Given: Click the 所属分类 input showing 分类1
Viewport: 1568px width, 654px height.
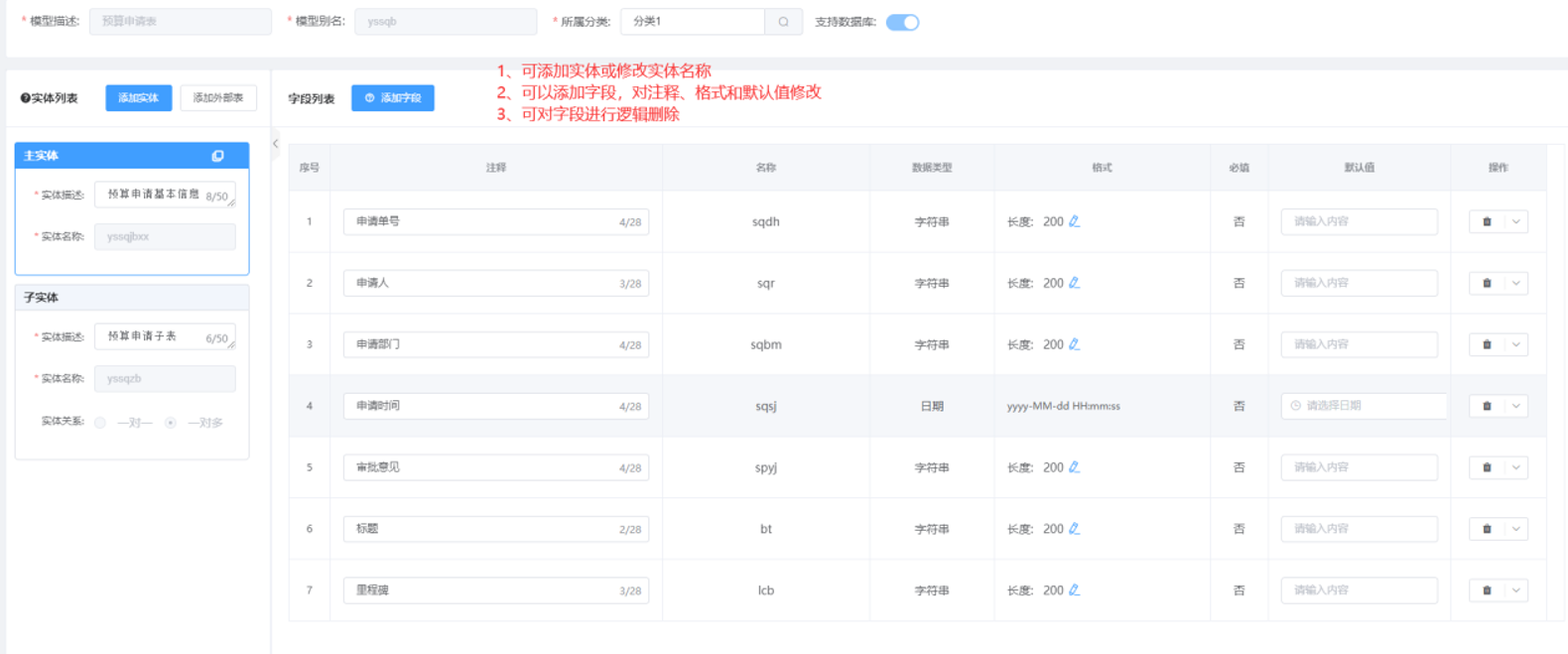Looking at the screenshot, I should (x=693, y=22).
